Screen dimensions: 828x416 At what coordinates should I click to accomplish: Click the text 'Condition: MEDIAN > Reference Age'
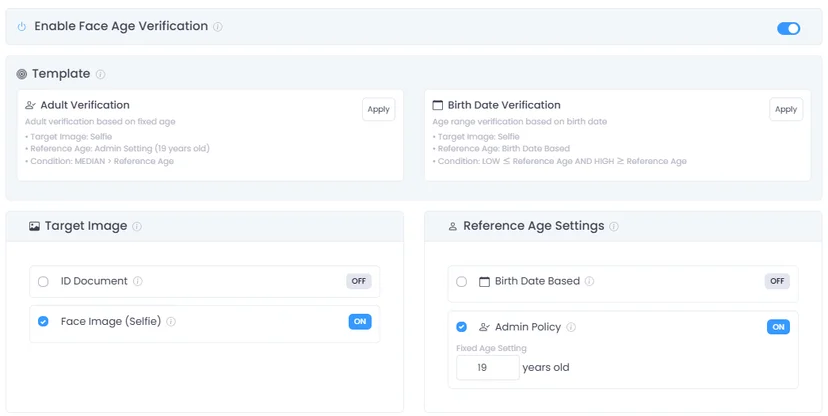102,161
